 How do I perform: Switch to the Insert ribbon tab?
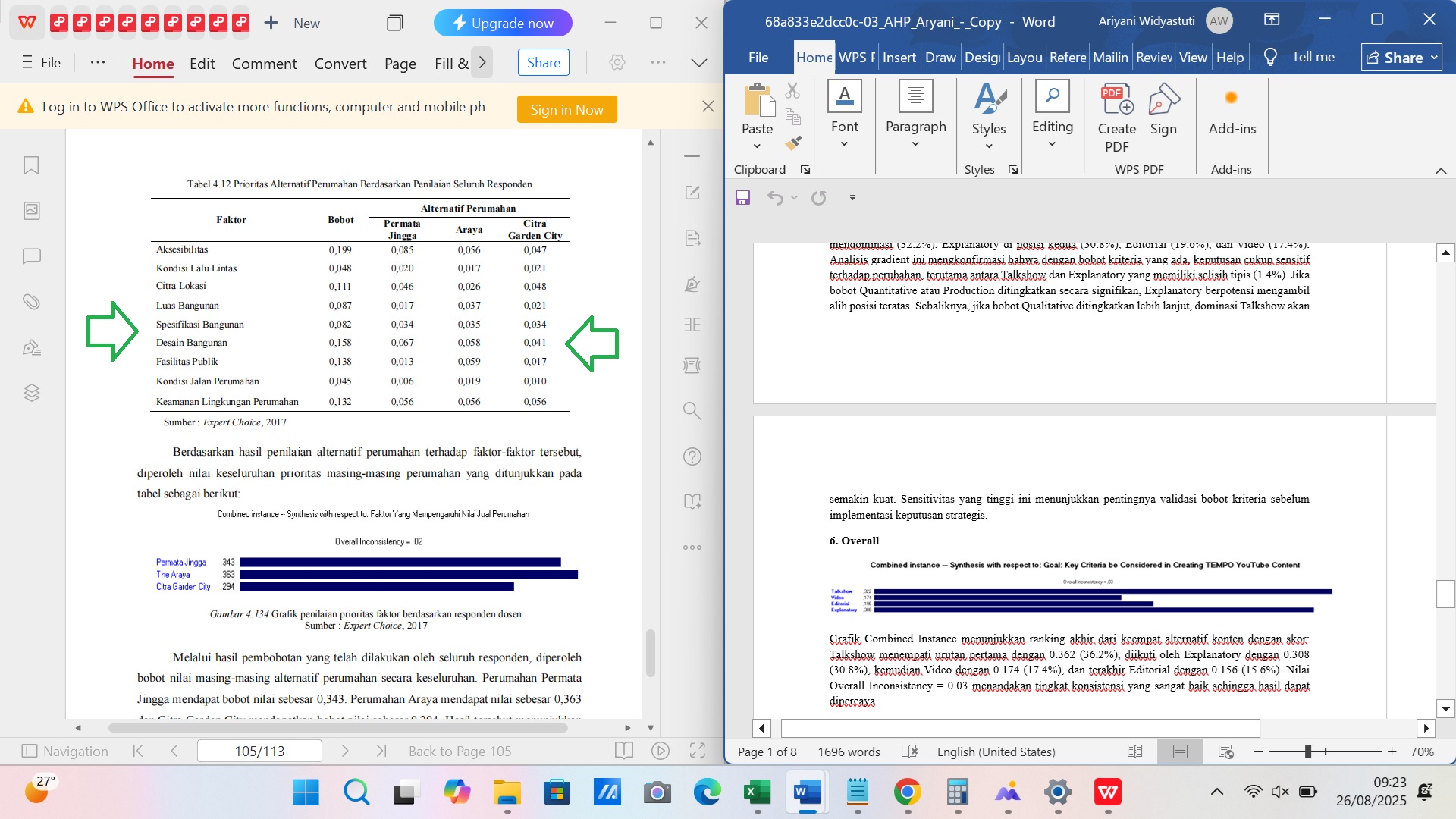[x=899, y=58]
